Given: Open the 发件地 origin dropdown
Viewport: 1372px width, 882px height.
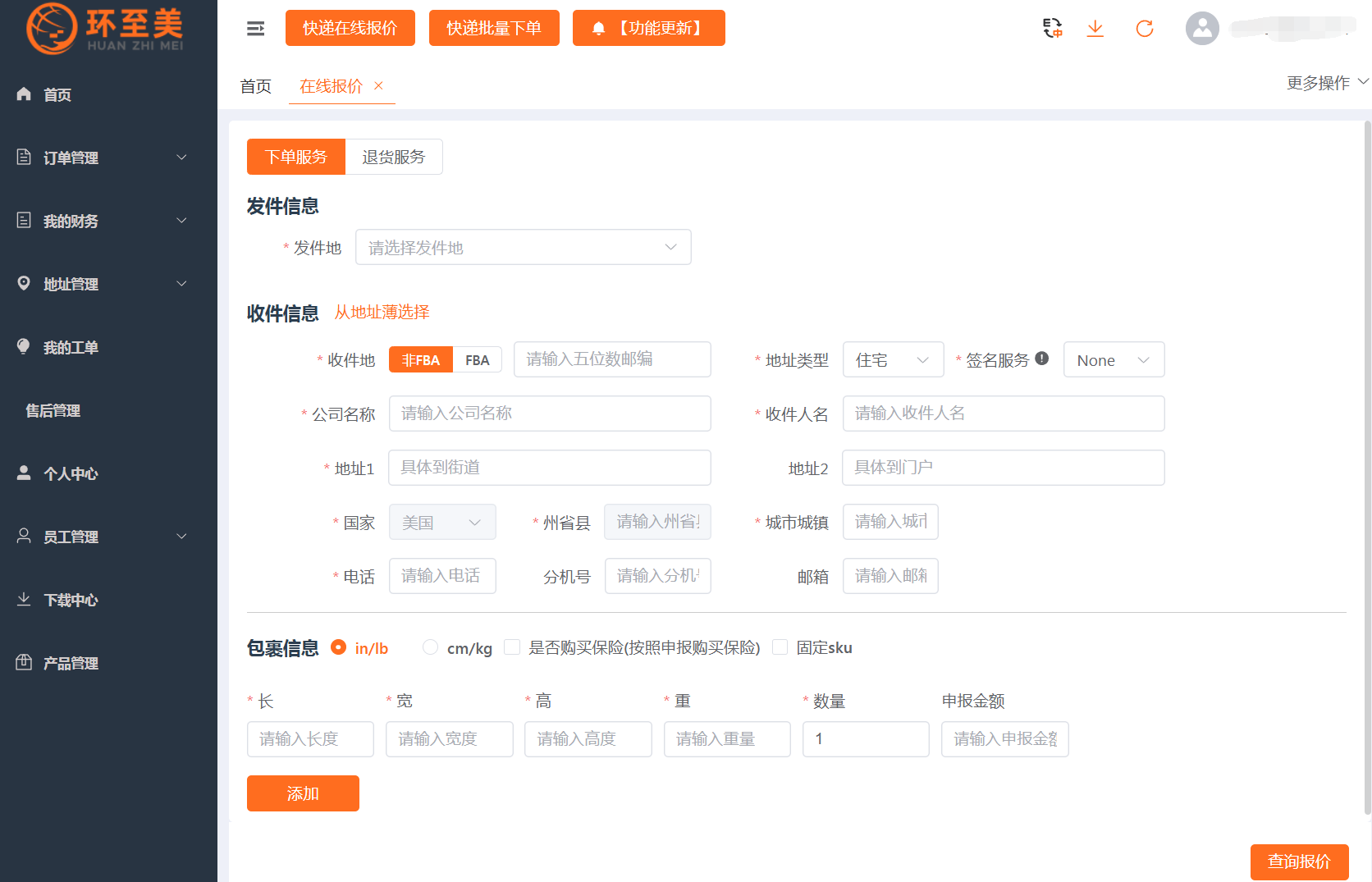Looking at the screenshot, I should pyautogui.click(x=524, y=247).
